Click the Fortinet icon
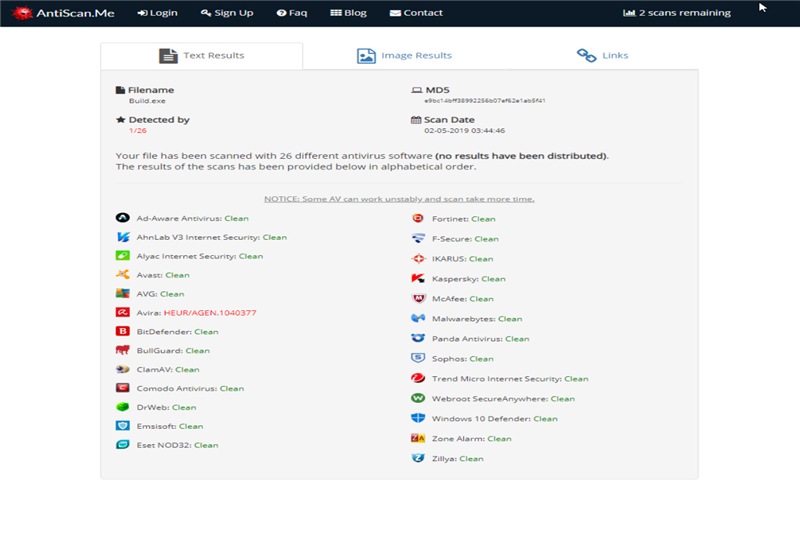The width and height of the screenshot is (800, 549). [418, 218]
